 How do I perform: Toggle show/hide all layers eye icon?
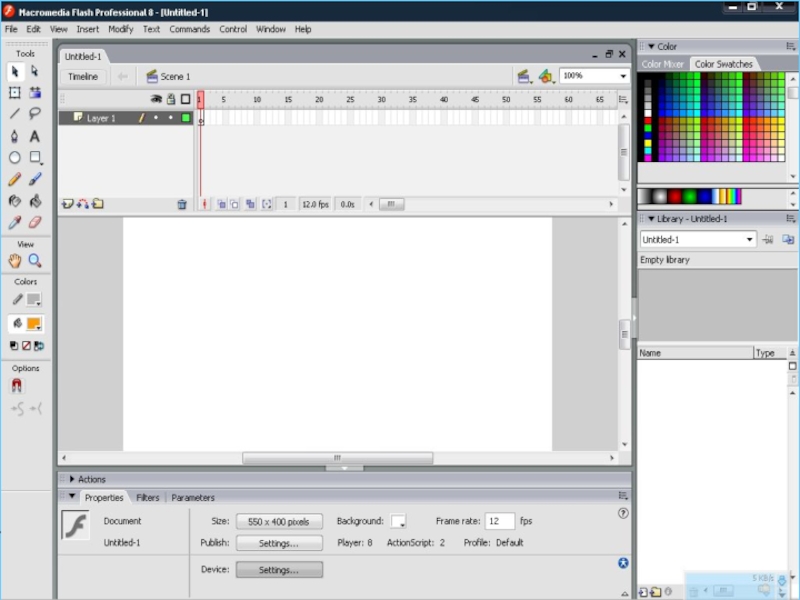156,99
